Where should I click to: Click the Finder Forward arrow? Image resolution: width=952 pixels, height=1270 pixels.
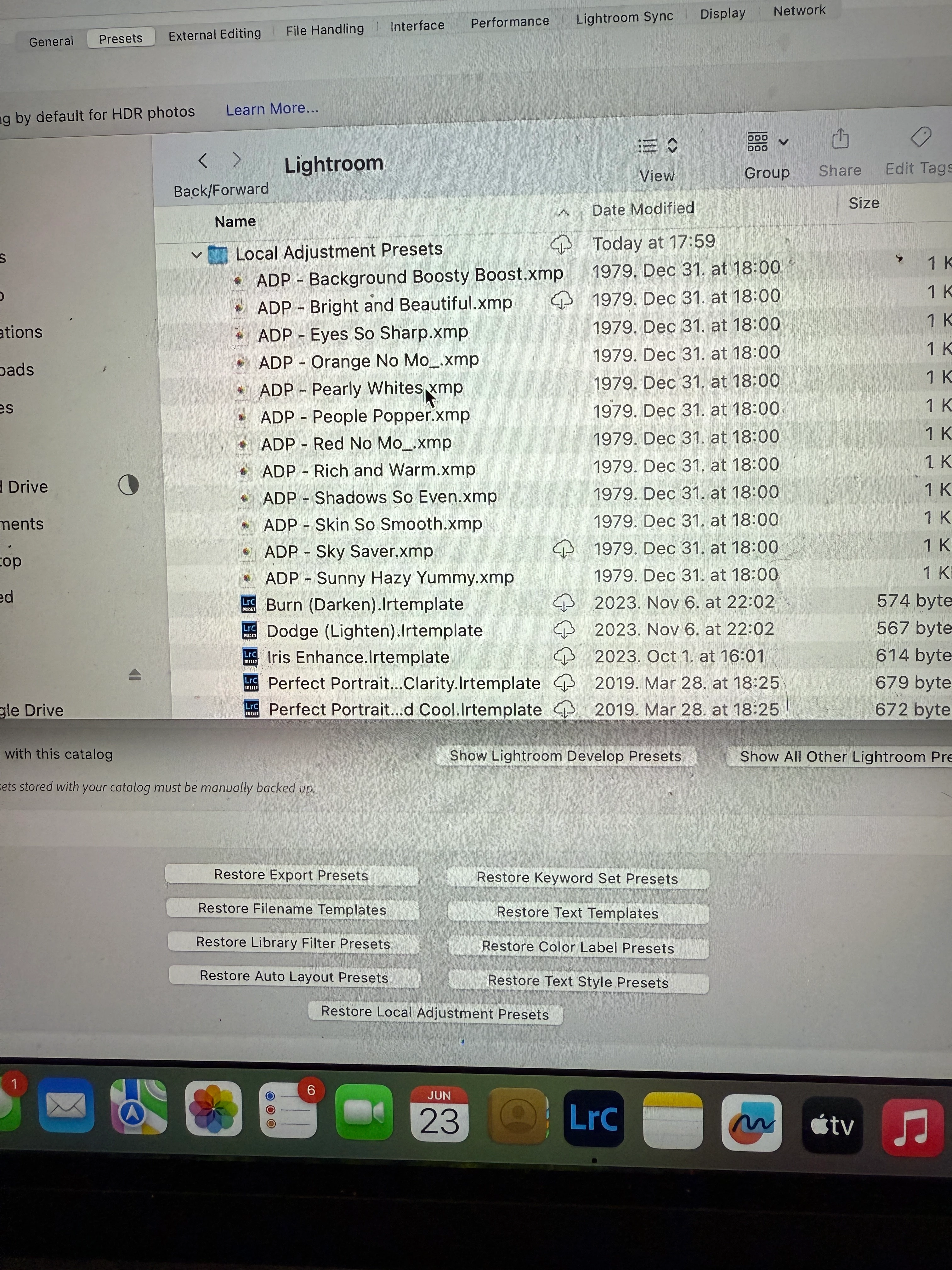237,160
